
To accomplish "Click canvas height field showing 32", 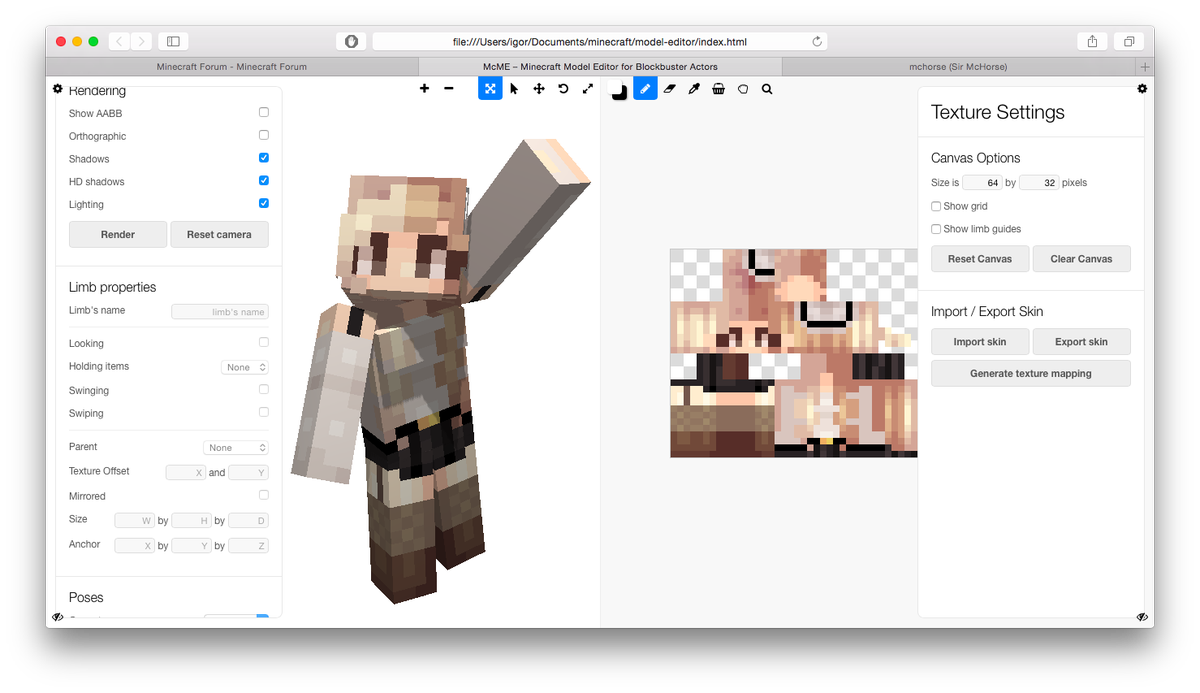I will coord(1039,183).
